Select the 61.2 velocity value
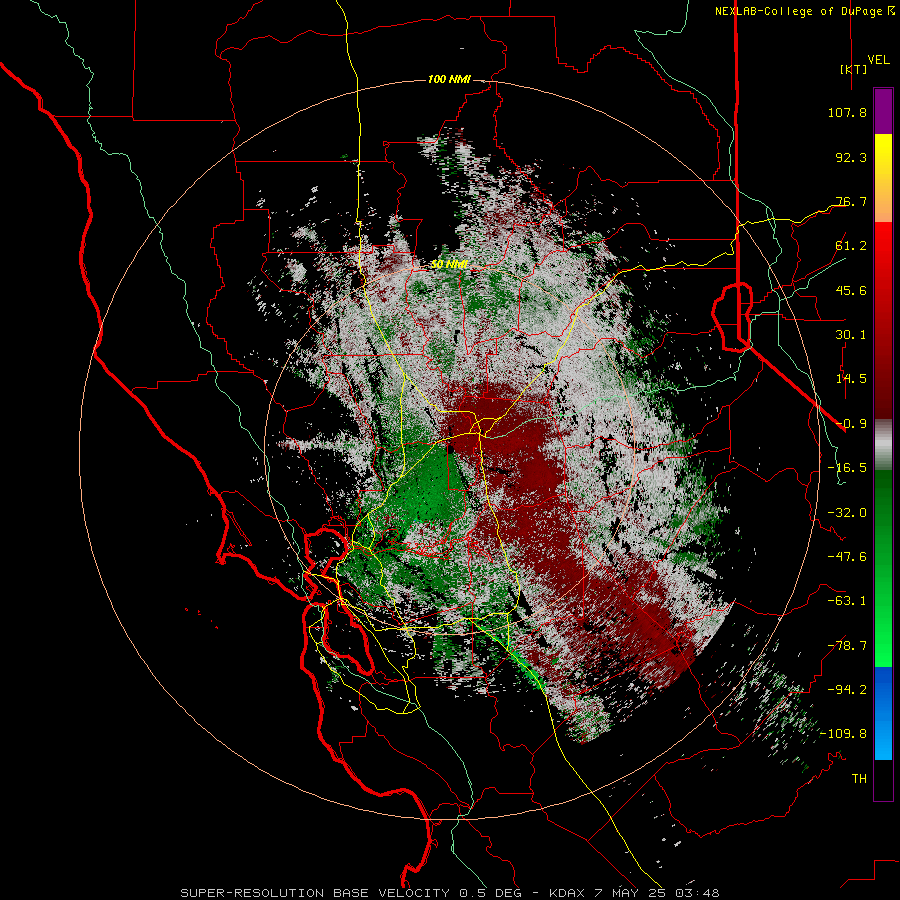Viewport: 900px width, 900px height. point(851,246)
